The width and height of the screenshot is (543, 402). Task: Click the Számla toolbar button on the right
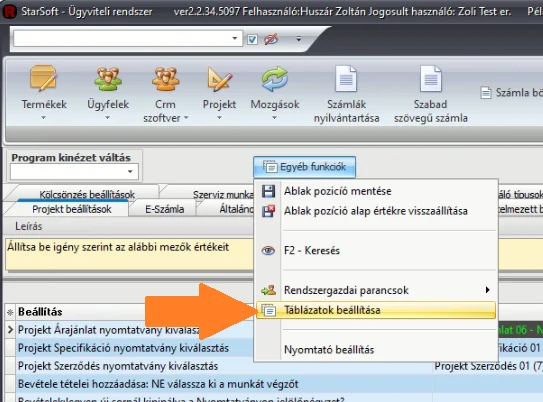(512, 92)
